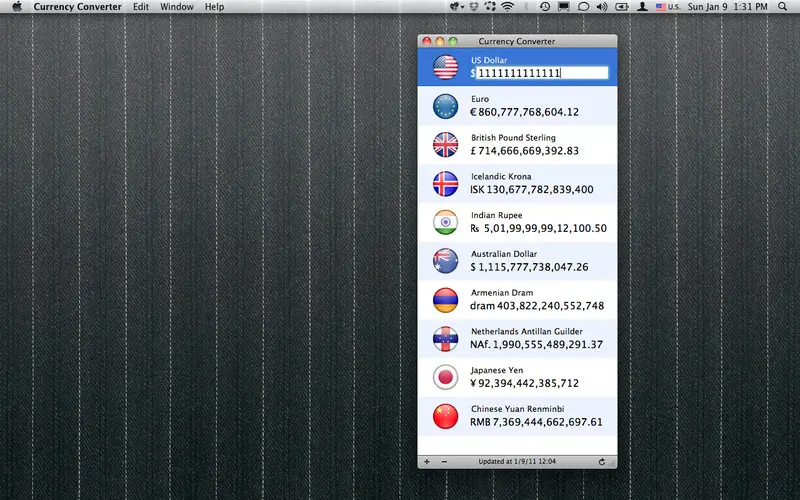
Task: Click the Japanese Yen label
Action: tap(497, 370)
